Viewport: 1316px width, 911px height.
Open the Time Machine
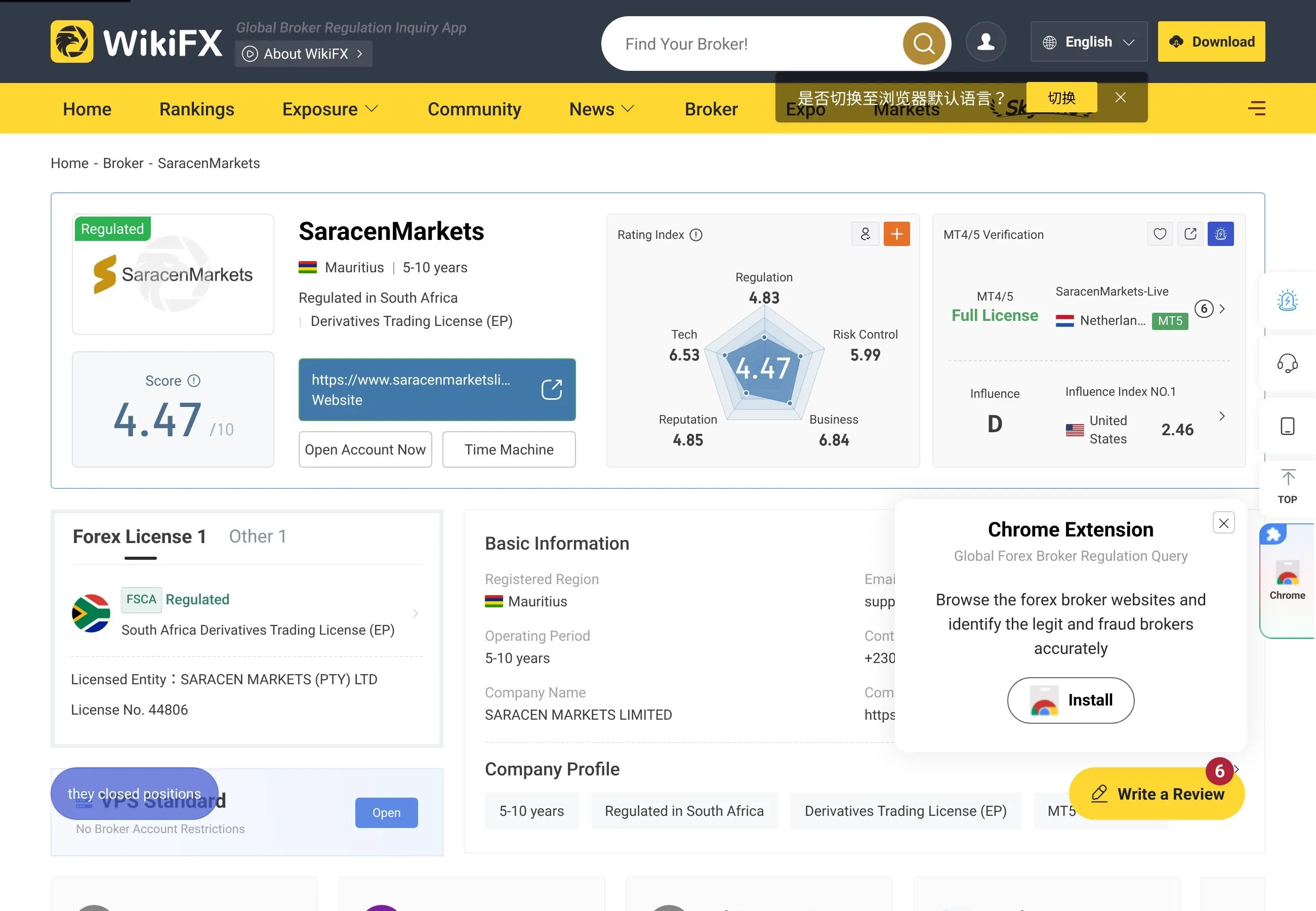[509, 449]
